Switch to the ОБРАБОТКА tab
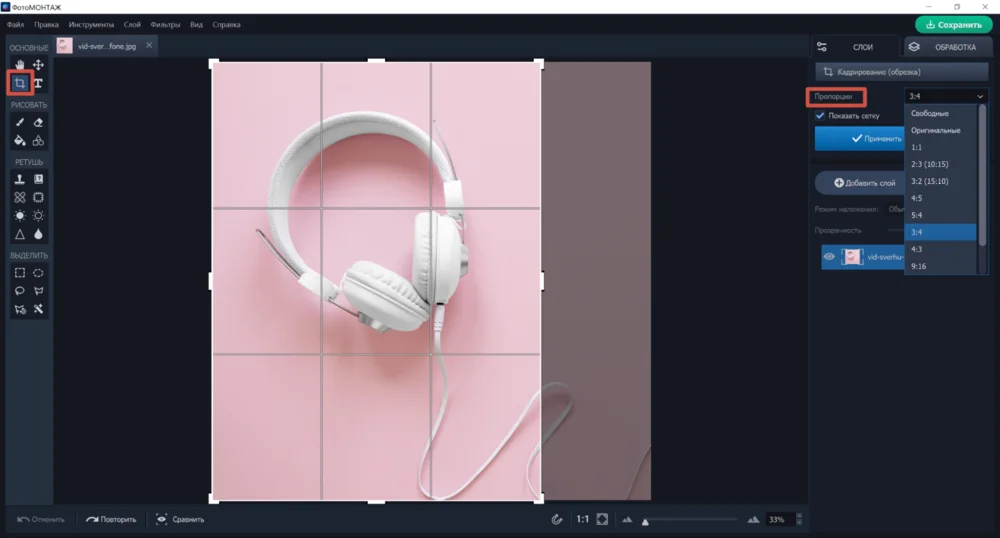This screenshot has width=1000, height=538. [947, 47]
